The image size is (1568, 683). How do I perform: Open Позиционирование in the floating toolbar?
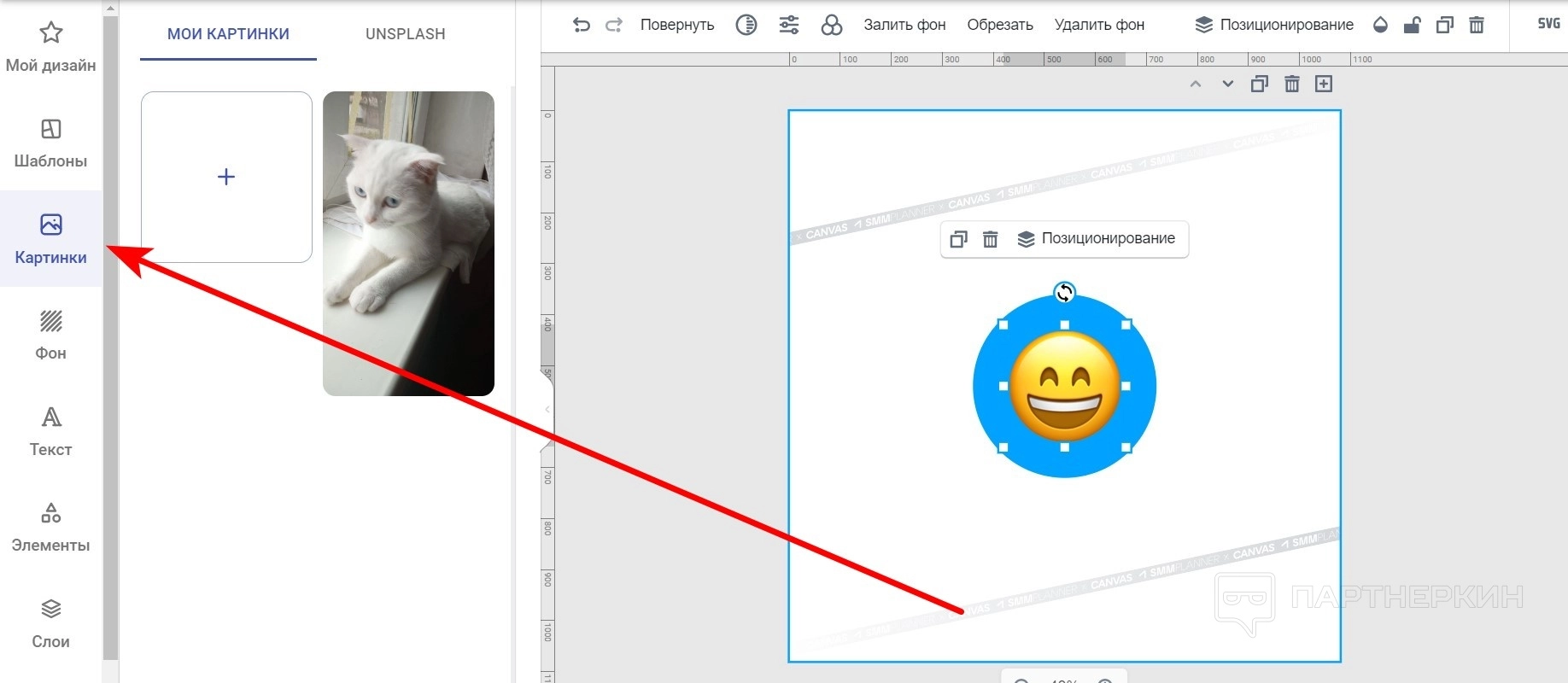pyautogui.click(x=1097, y=239)
